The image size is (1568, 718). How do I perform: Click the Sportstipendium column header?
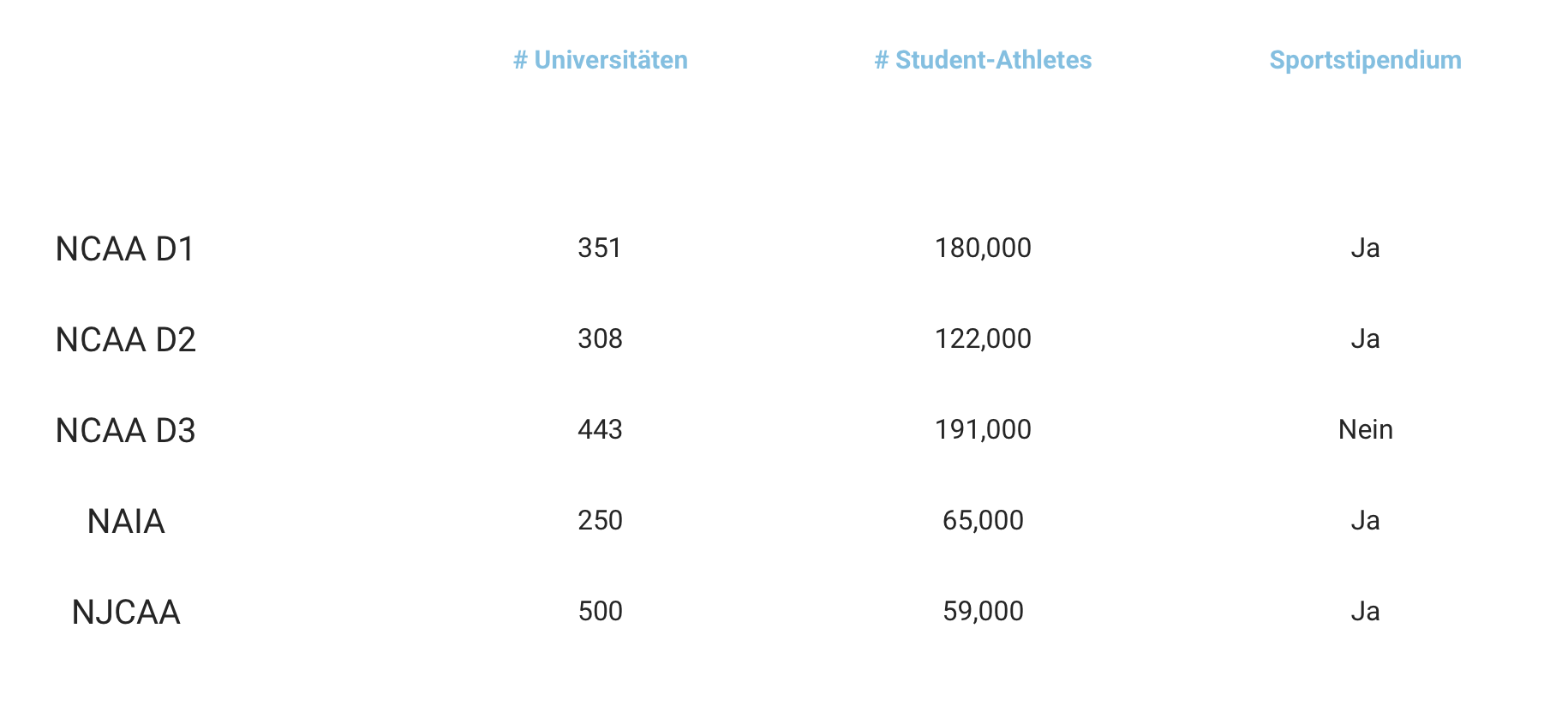[1365, 60]
